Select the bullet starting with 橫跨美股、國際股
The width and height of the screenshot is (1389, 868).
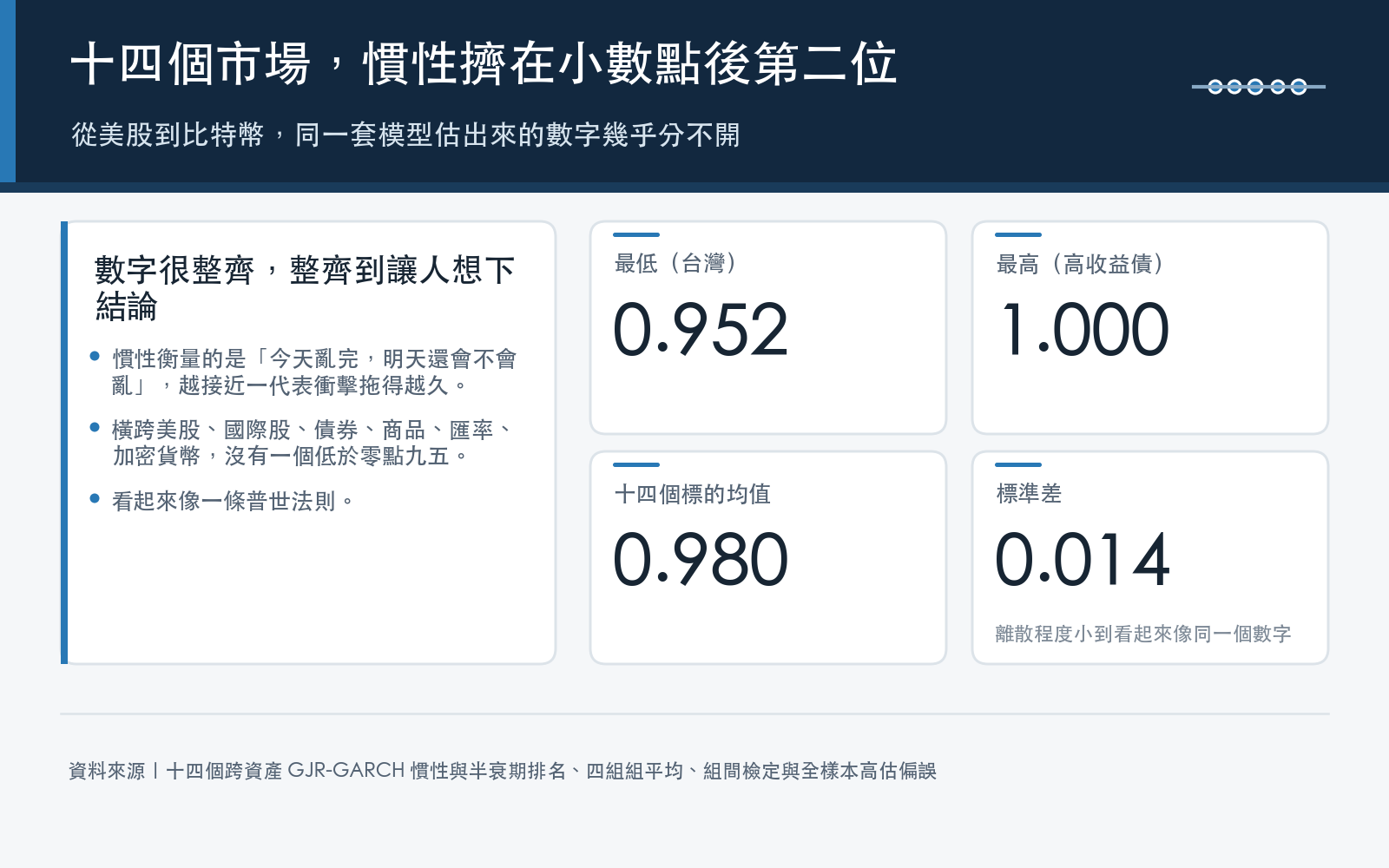coord(313,443)
